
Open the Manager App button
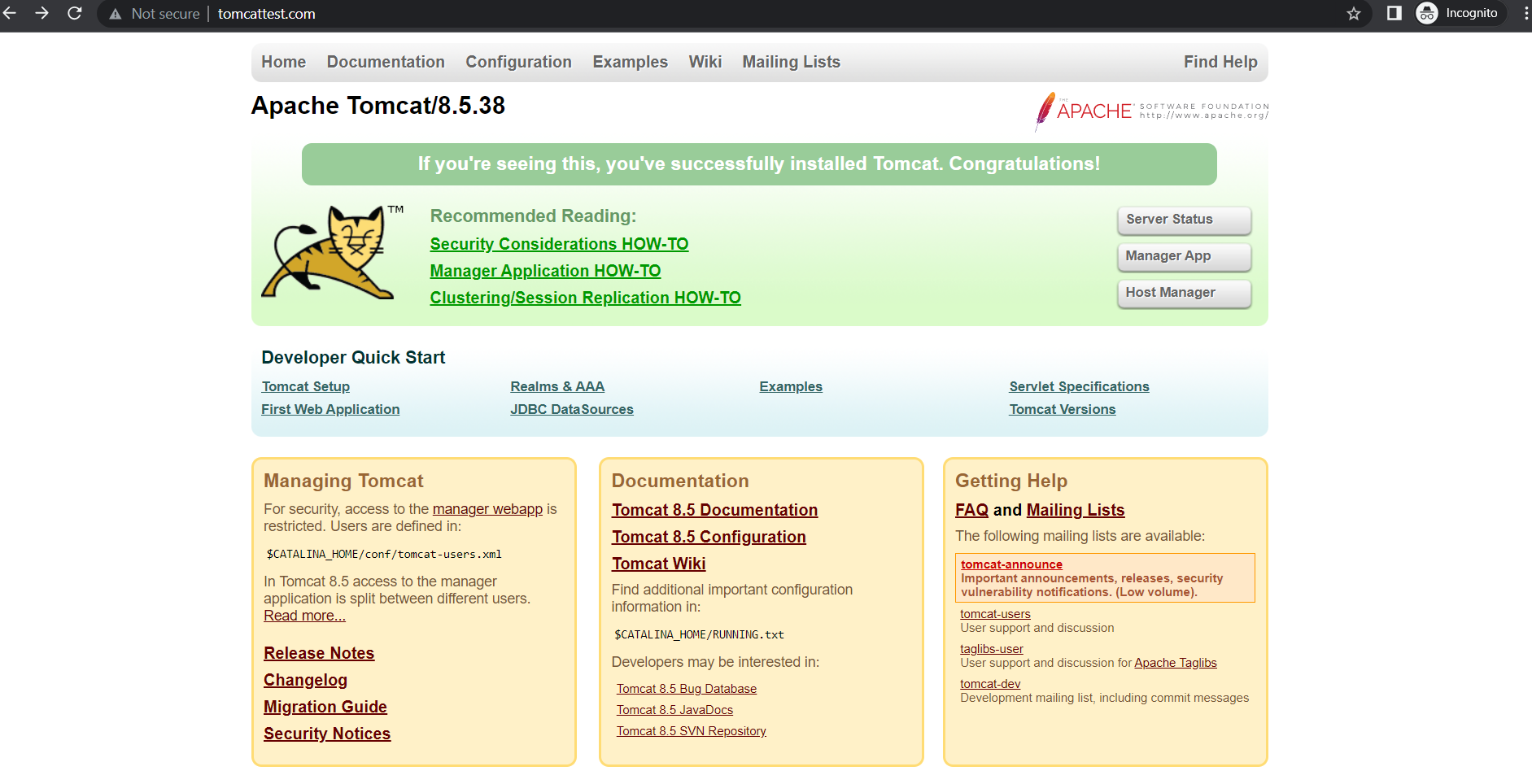pos(1184,256)
